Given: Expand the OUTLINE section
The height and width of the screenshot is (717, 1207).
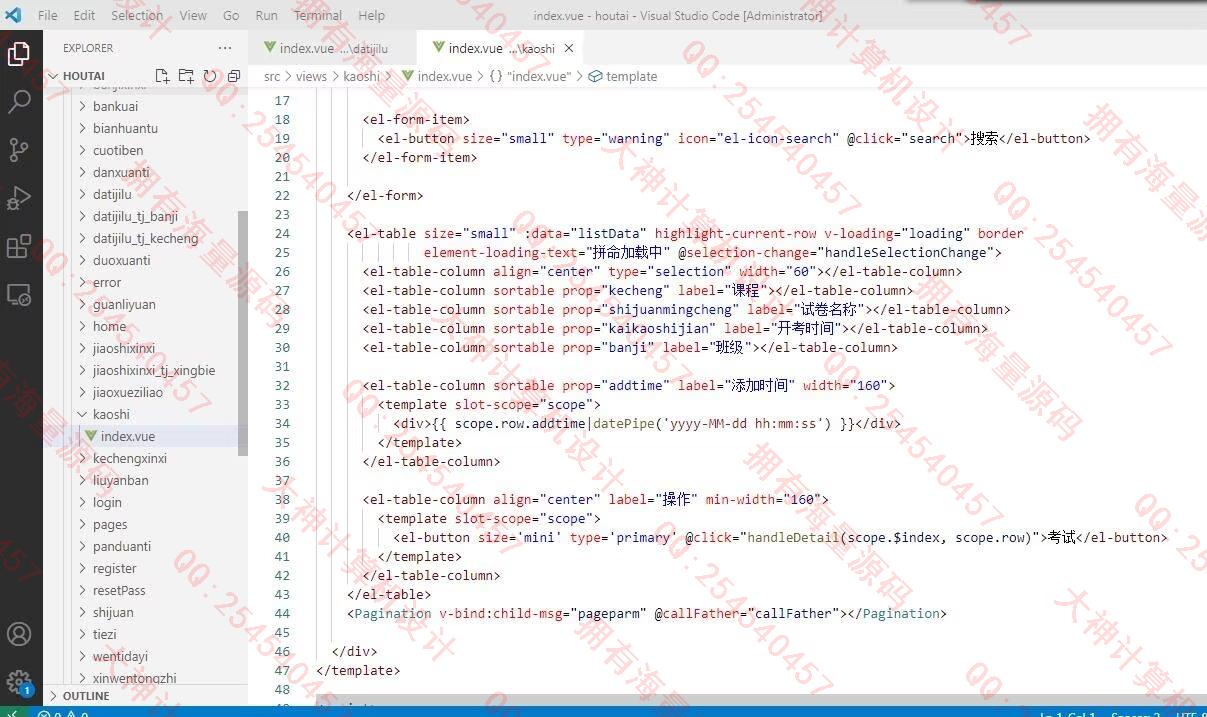Looking at the screenshot, I should coord(86,696).
